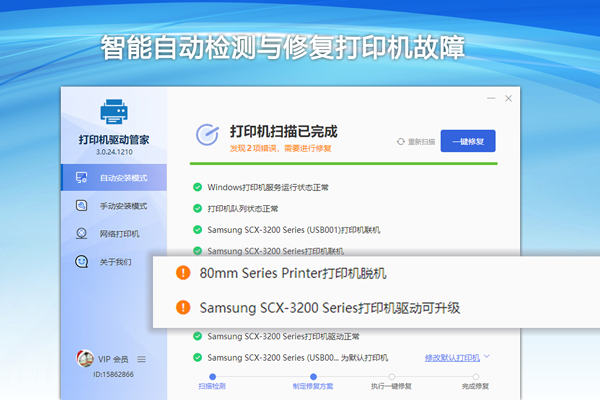600x400 pixels.
Task: Click the 完成修复 step marker
Action: pos(476,377)
